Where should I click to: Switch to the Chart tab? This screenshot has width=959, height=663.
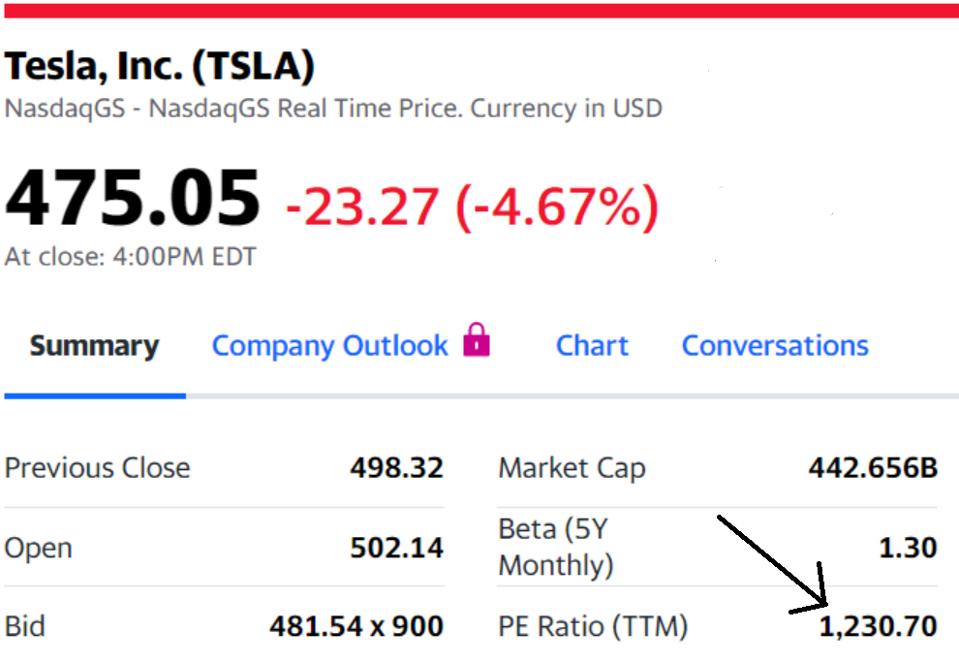click(x=591, y=345)
